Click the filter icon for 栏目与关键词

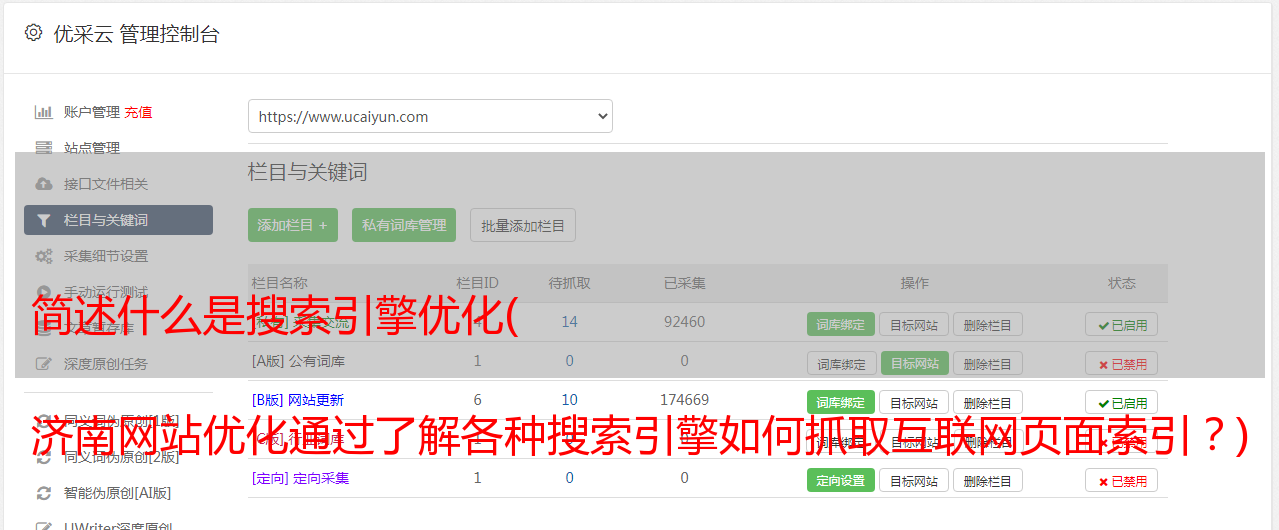pos(43,220)
